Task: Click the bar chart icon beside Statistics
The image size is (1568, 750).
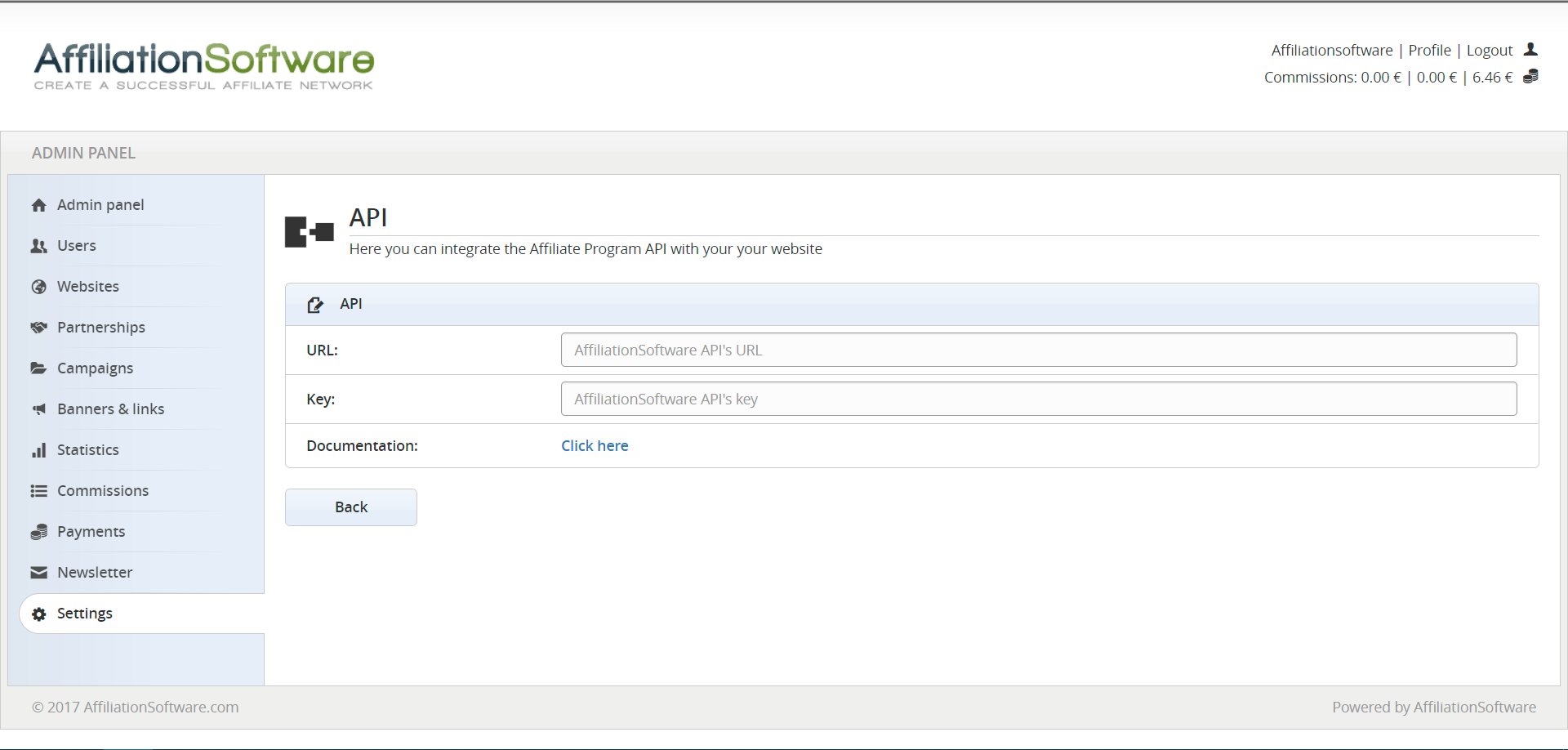Action: 38,450
